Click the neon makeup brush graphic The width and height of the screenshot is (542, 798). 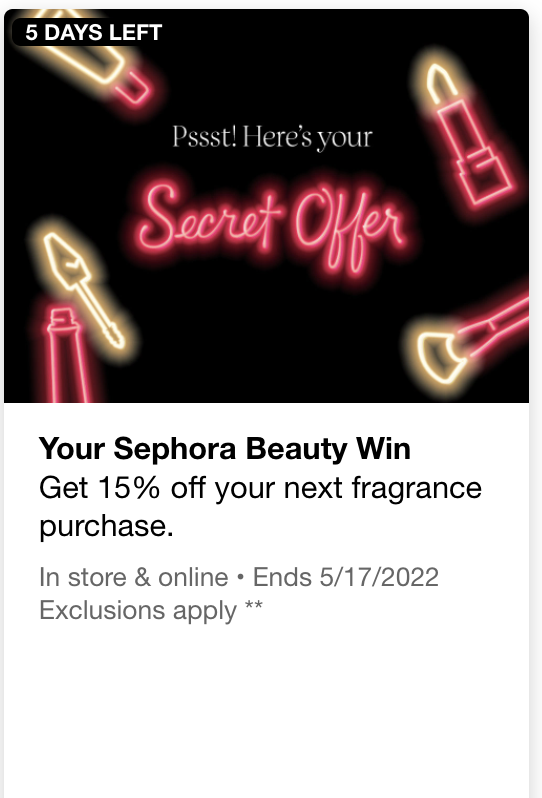[471, 344]
